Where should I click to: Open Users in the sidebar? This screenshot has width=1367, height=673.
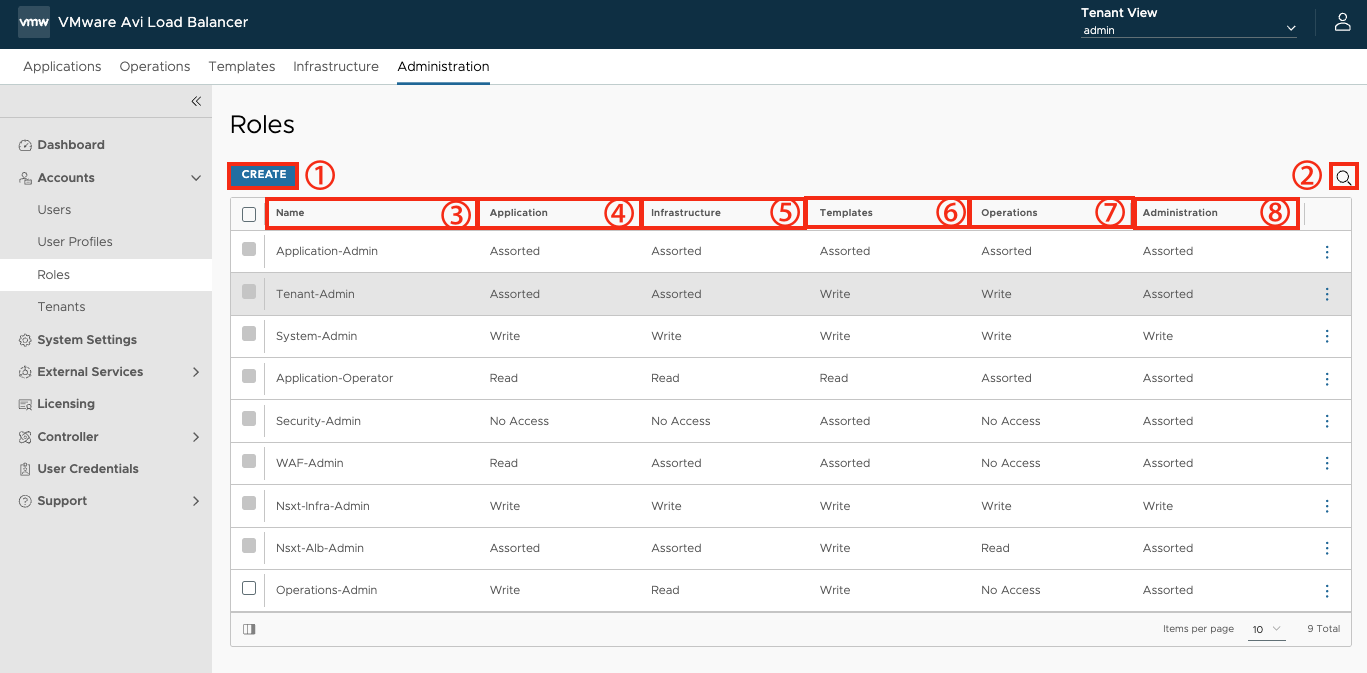(x=54, y=210)
